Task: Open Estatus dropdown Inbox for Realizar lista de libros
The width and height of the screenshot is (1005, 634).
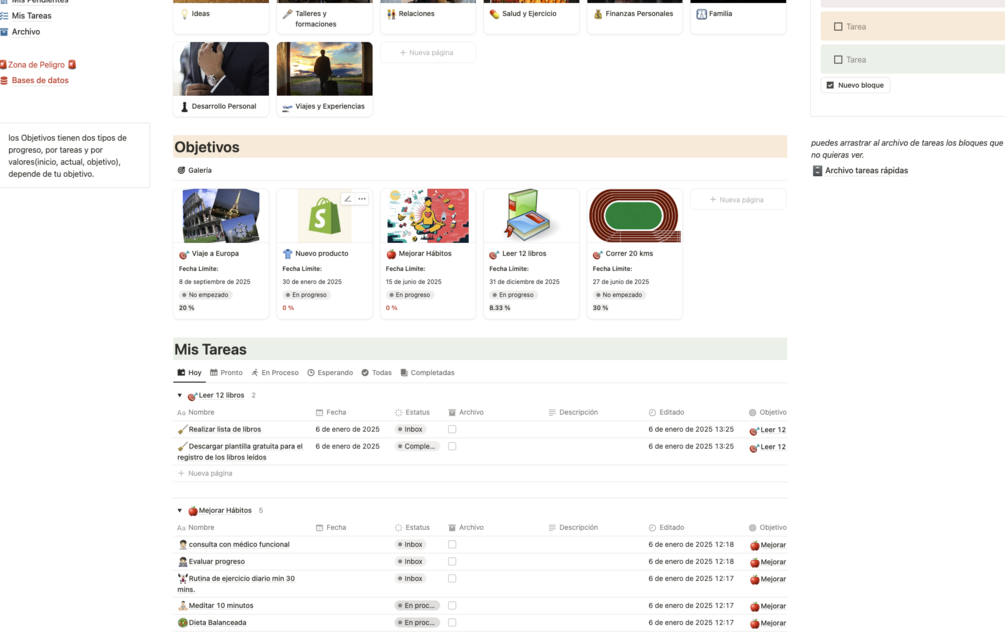Action: click(x=410, y=430)
